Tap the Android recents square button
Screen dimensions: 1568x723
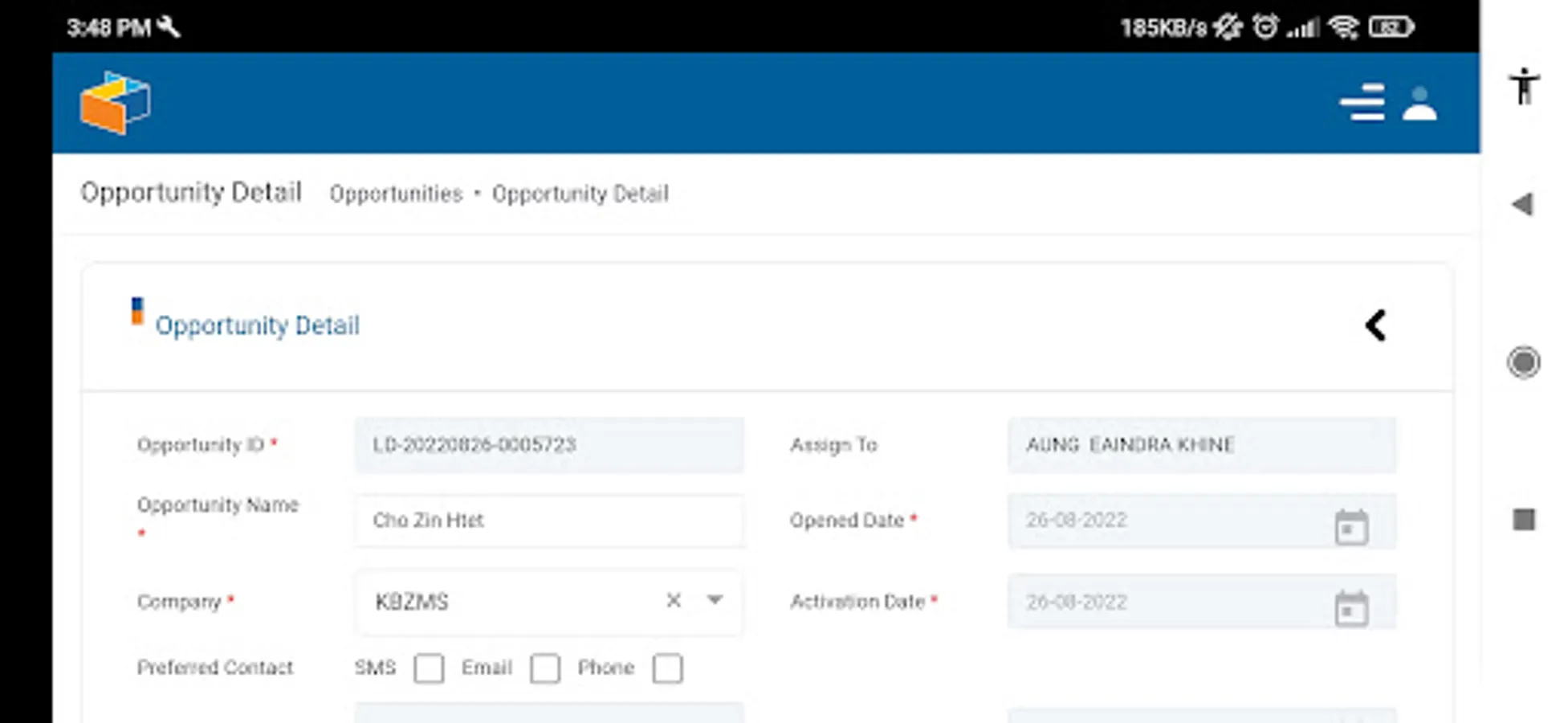point(1524,520)
